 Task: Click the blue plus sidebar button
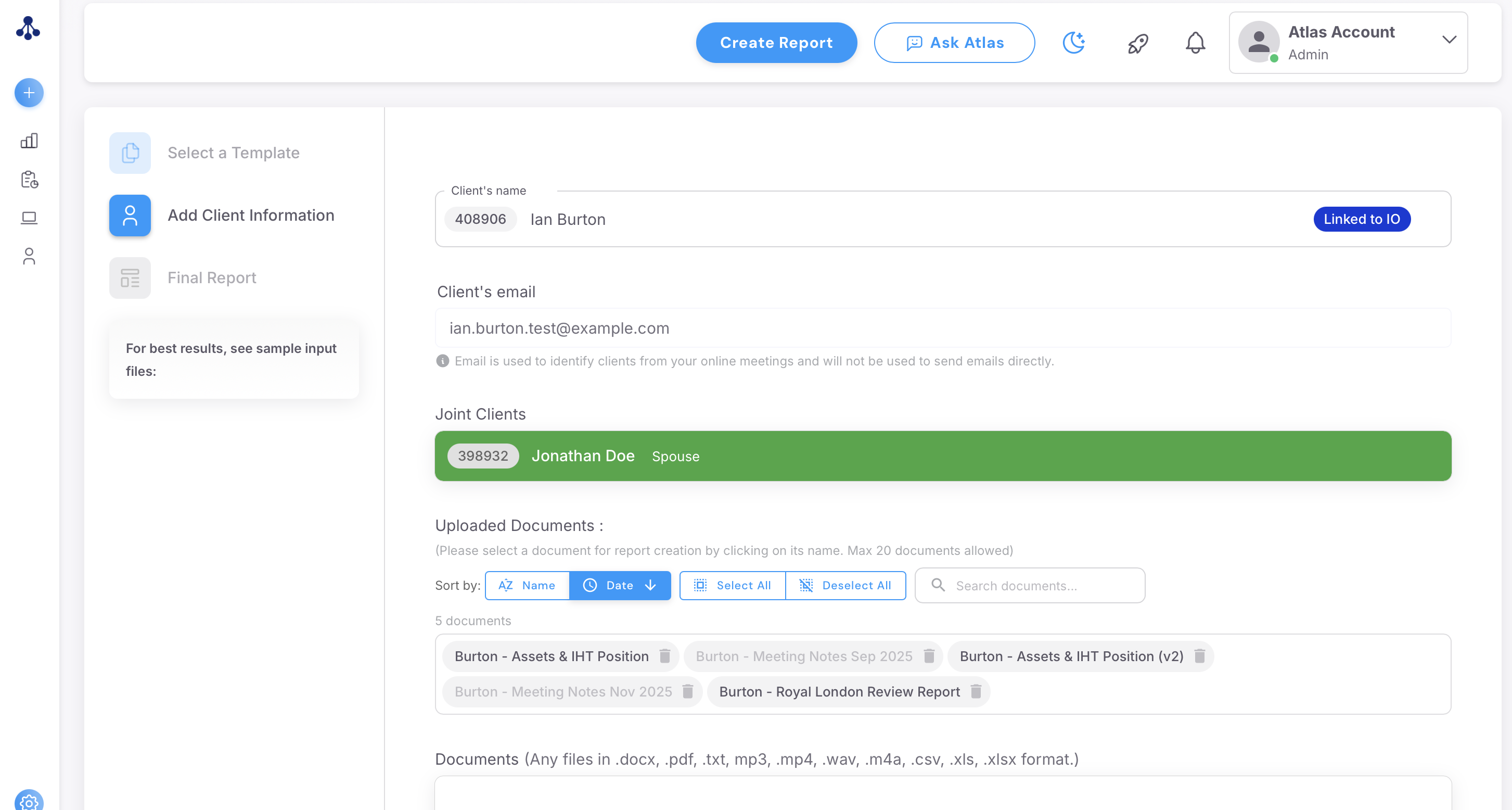(29, 93)
